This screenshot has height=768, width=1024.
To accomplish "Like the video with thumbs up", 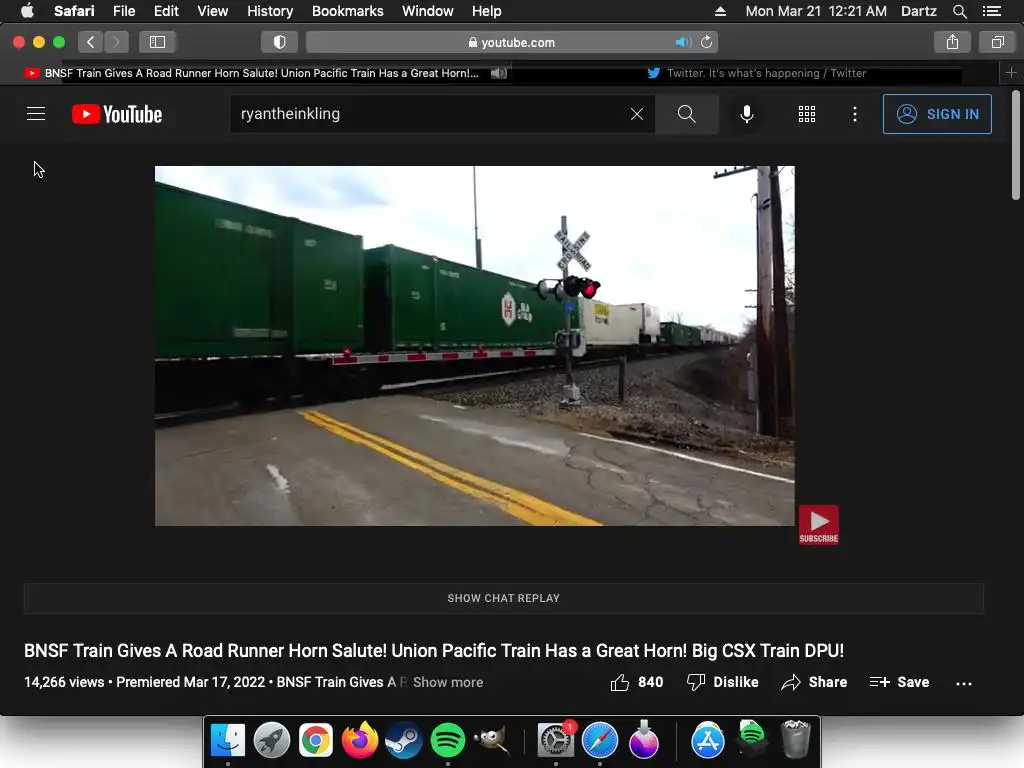I will click(x=637, y=682).
